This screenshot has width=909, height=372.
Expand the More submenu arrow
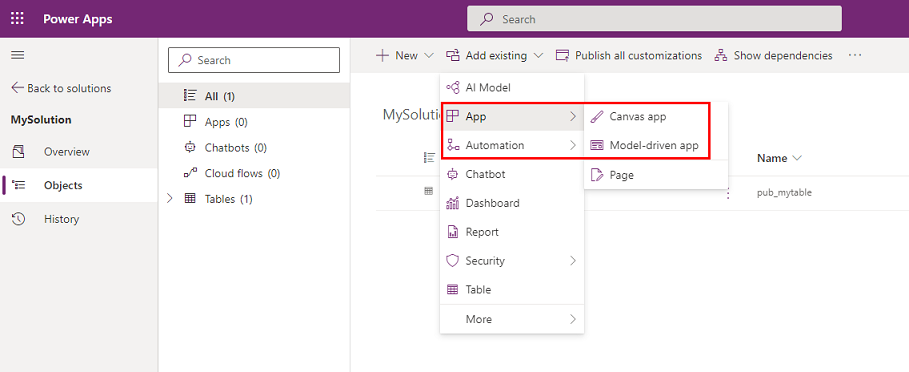573,319
